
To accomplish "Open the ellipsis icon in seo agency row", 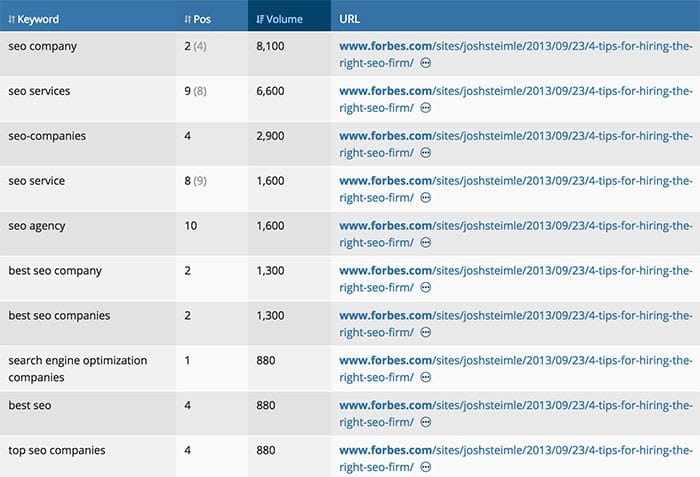I will click(x=426, y=243).
